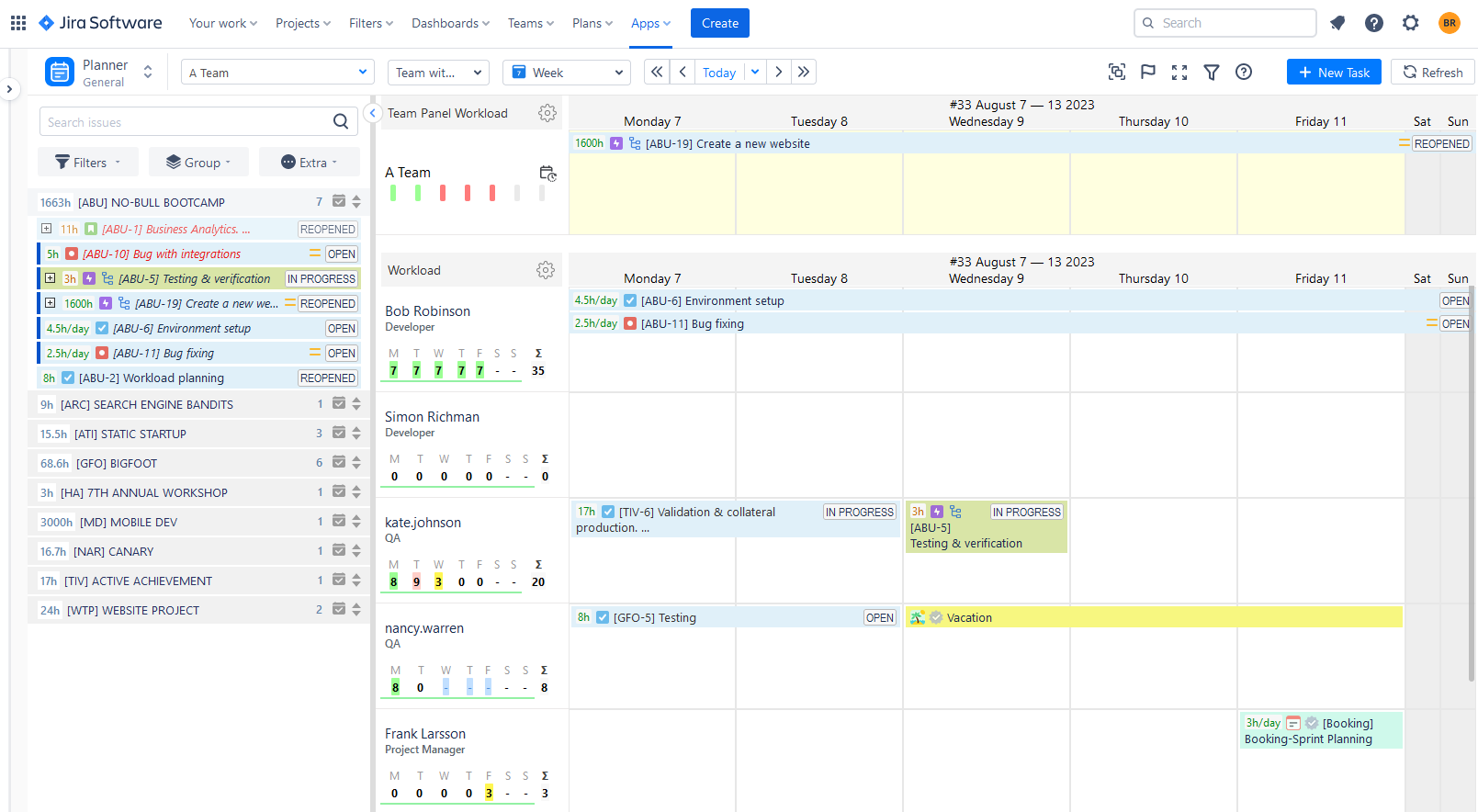Open the A Team selector dropdown
This screenshot has width=1478, height=812.
(x=277, y=73)
